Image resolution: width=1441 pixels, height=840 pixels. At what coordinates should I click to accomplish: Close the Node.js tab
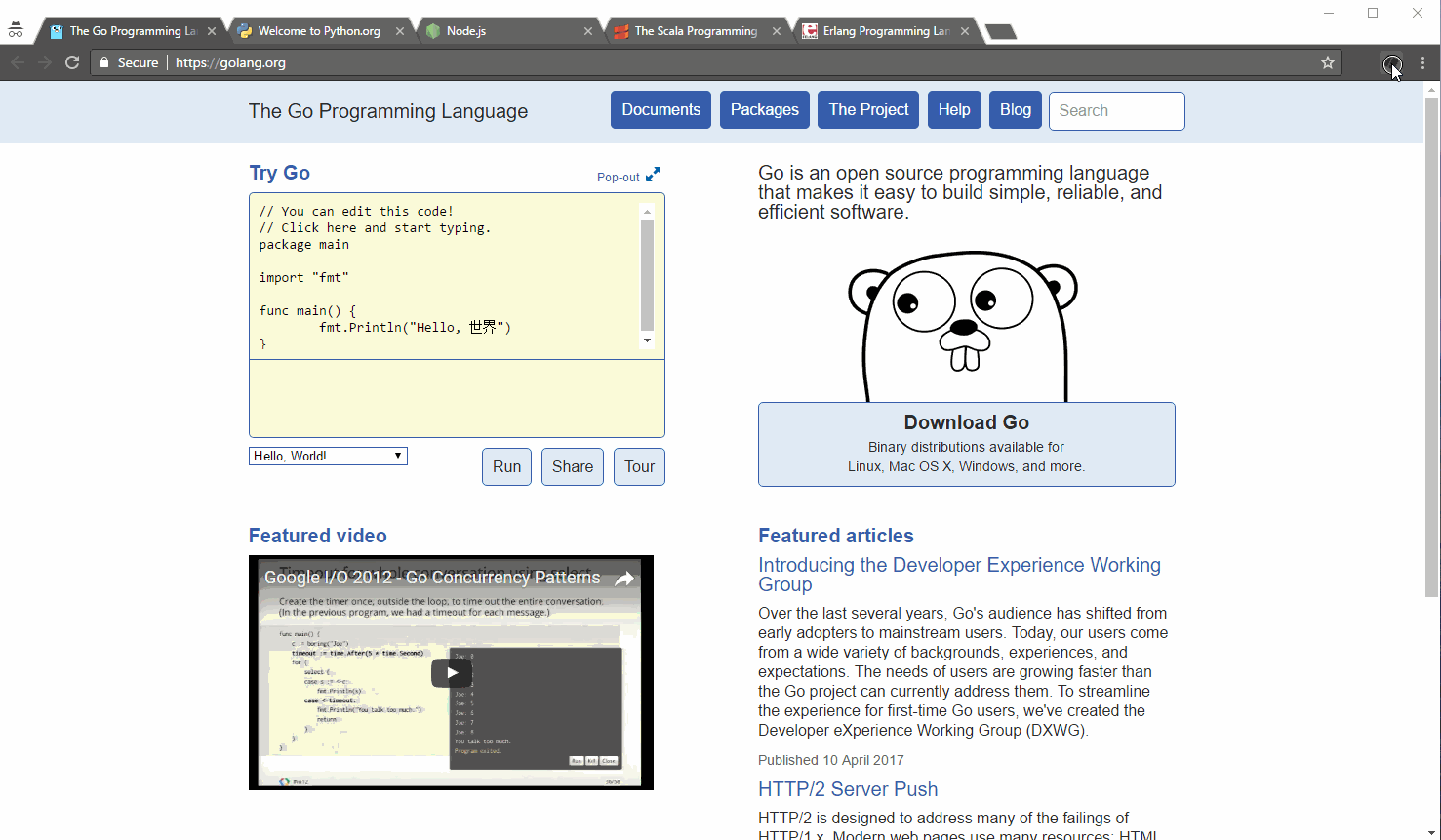(588, 31)
